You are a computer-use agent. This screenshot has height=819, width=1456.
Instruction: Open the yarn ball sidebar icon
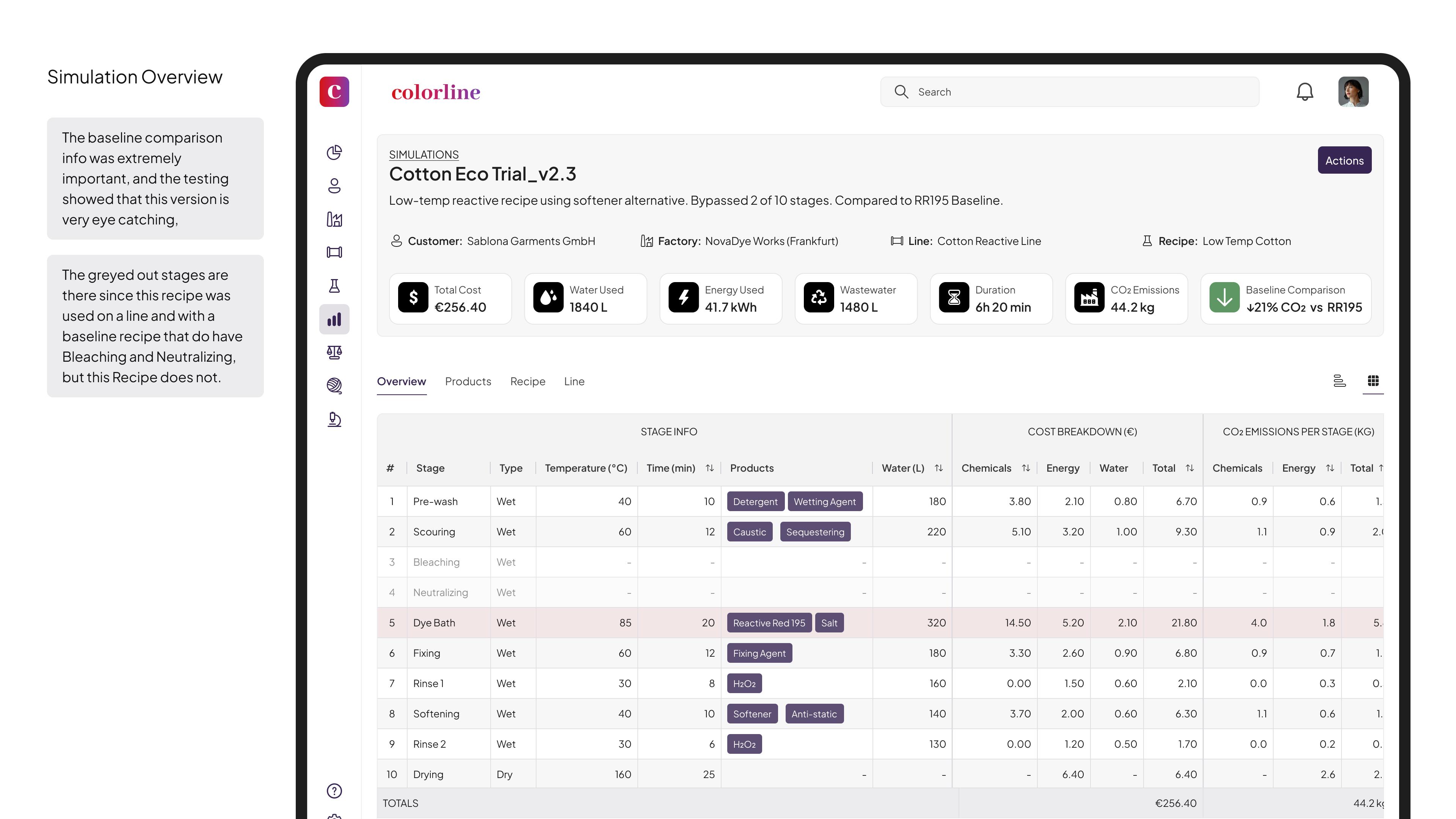coord(334,386)
